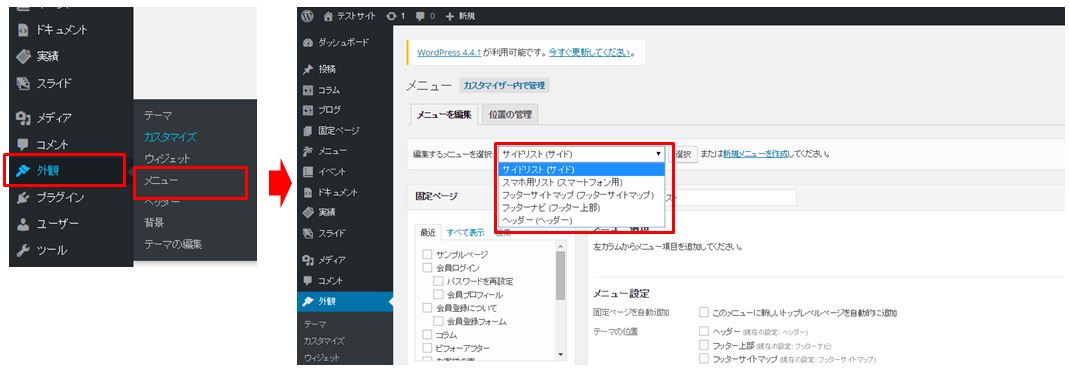Screen dimensions: 1069x374
Task: Click the brush icon on highlighted blue 外観 item
Action: point(308,301)
